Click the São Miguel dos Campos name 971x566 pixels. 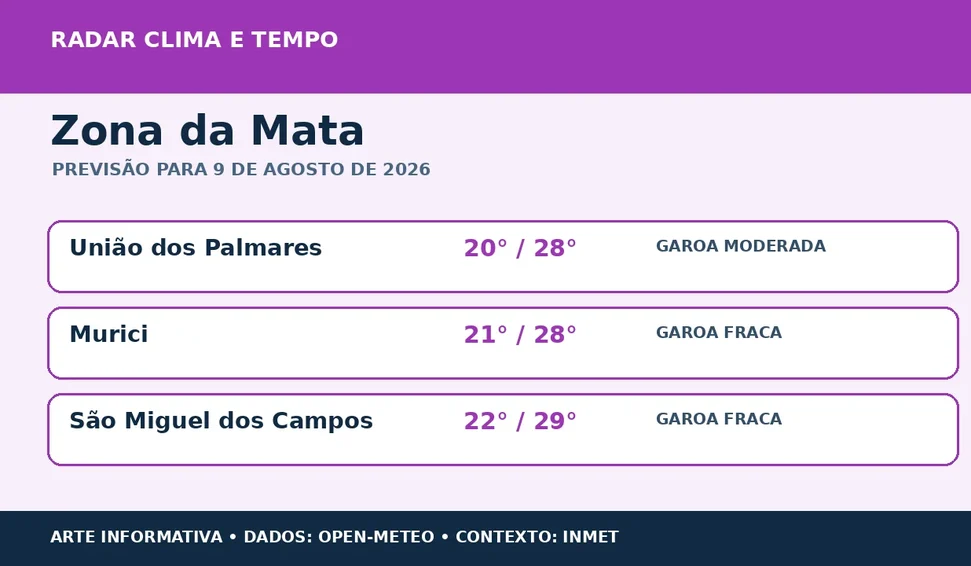pyautogui.click(x=221, y=421)
